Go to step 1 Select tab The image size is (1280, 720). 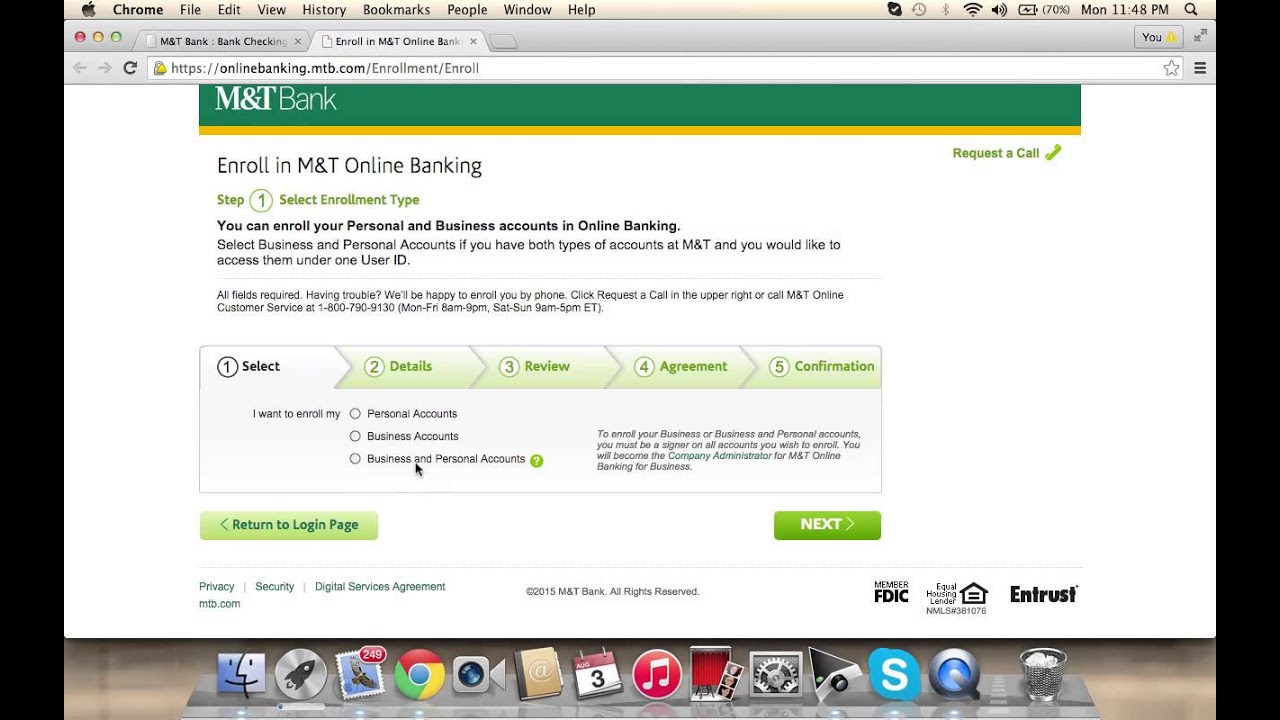(x=267, y=367)
